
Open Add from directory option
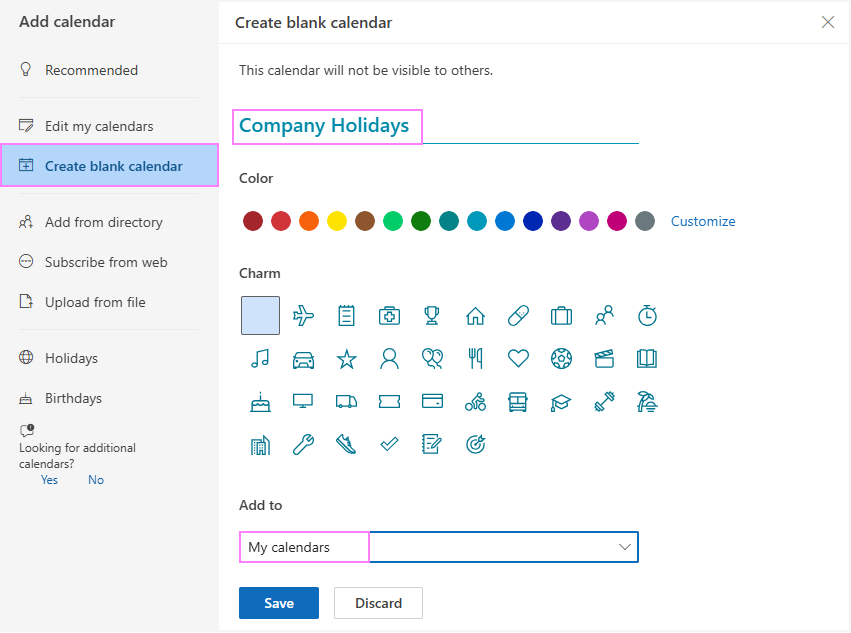pos(109,222)
